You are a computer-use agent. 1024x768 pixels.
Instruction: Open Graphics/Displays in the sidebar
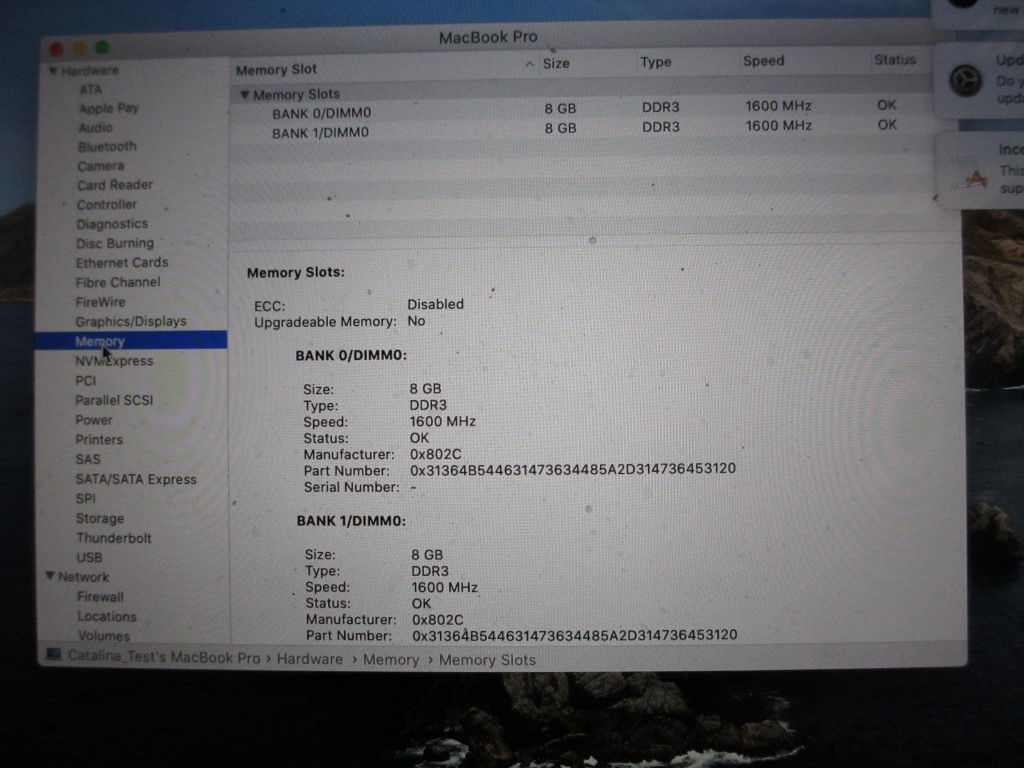[x=131, y=321]
